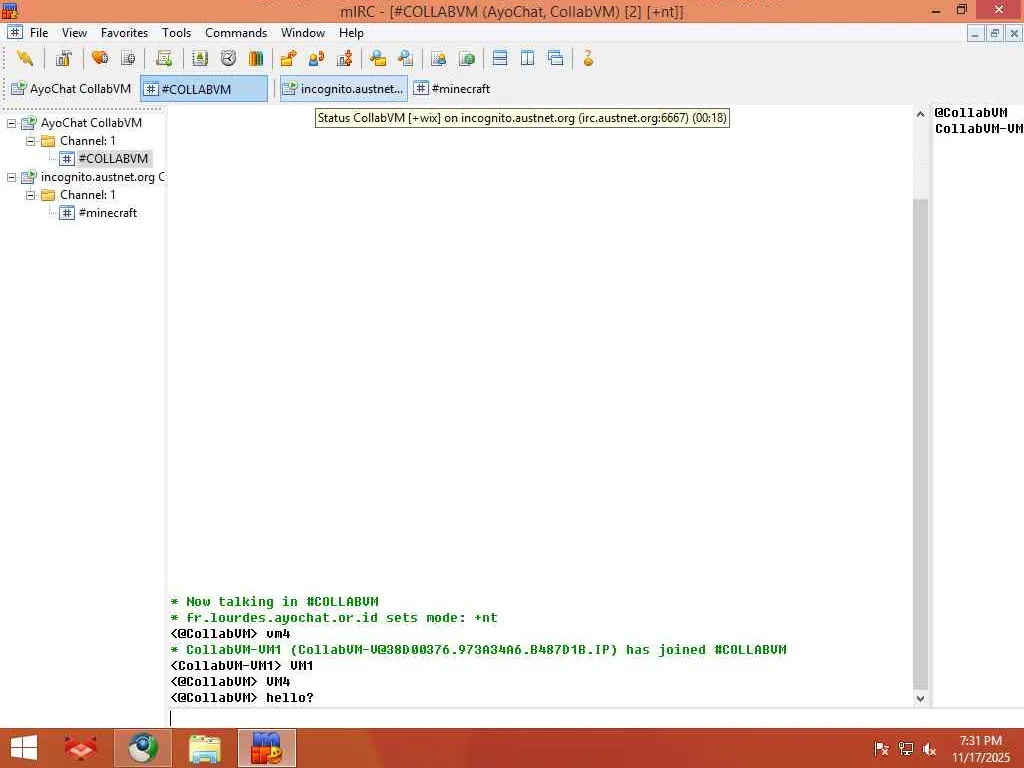Click the About mIRC toolbar icon
Screen dimensions: 1024x768
coord(588,59)
